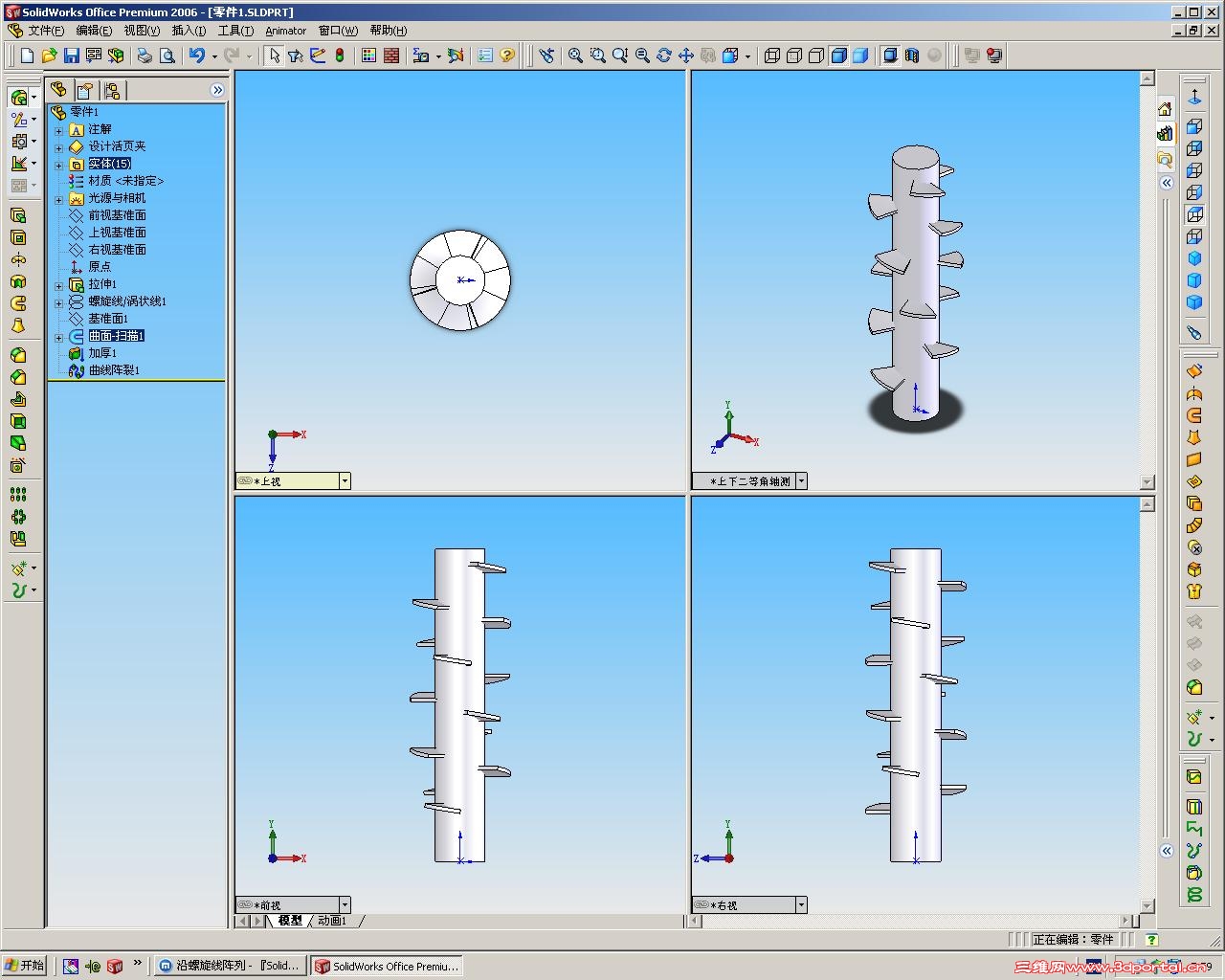Toggle Shadows in Shaded Mode
This screenshot has height=980, width=1225.
(890, 56)
